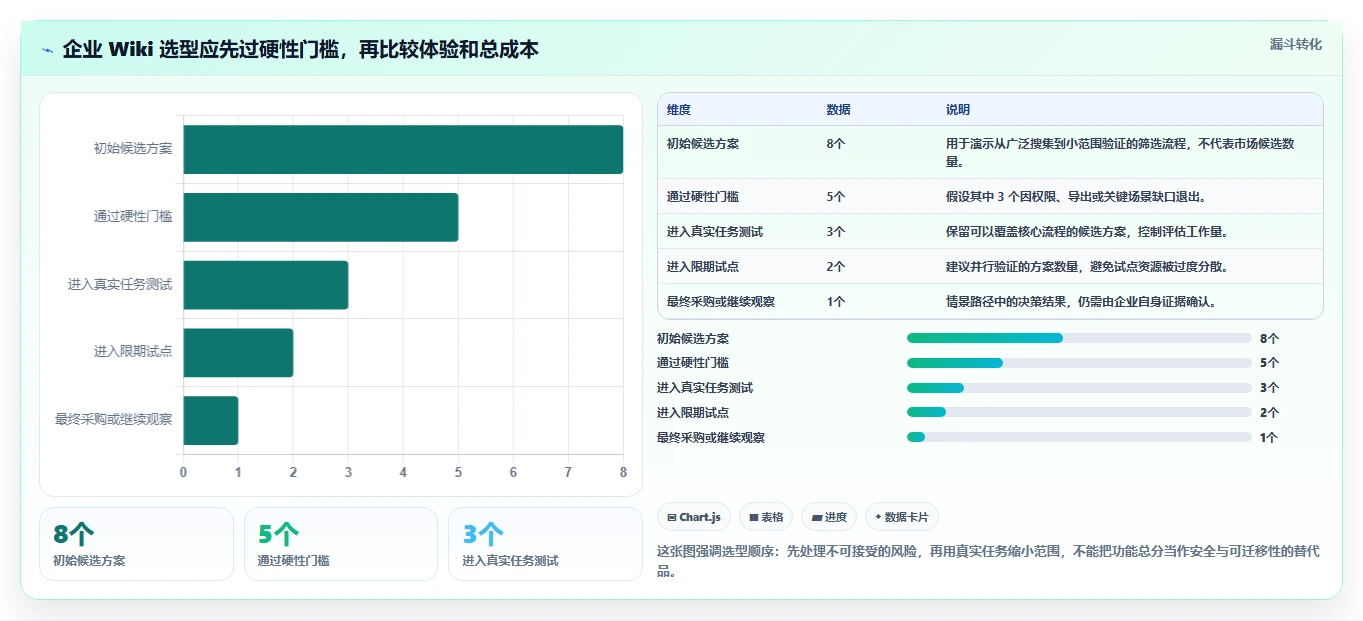Click the 进入真实任务测试 cell in the table
1363x621 pixels.
pyautogui.click(x=715, y=232)
